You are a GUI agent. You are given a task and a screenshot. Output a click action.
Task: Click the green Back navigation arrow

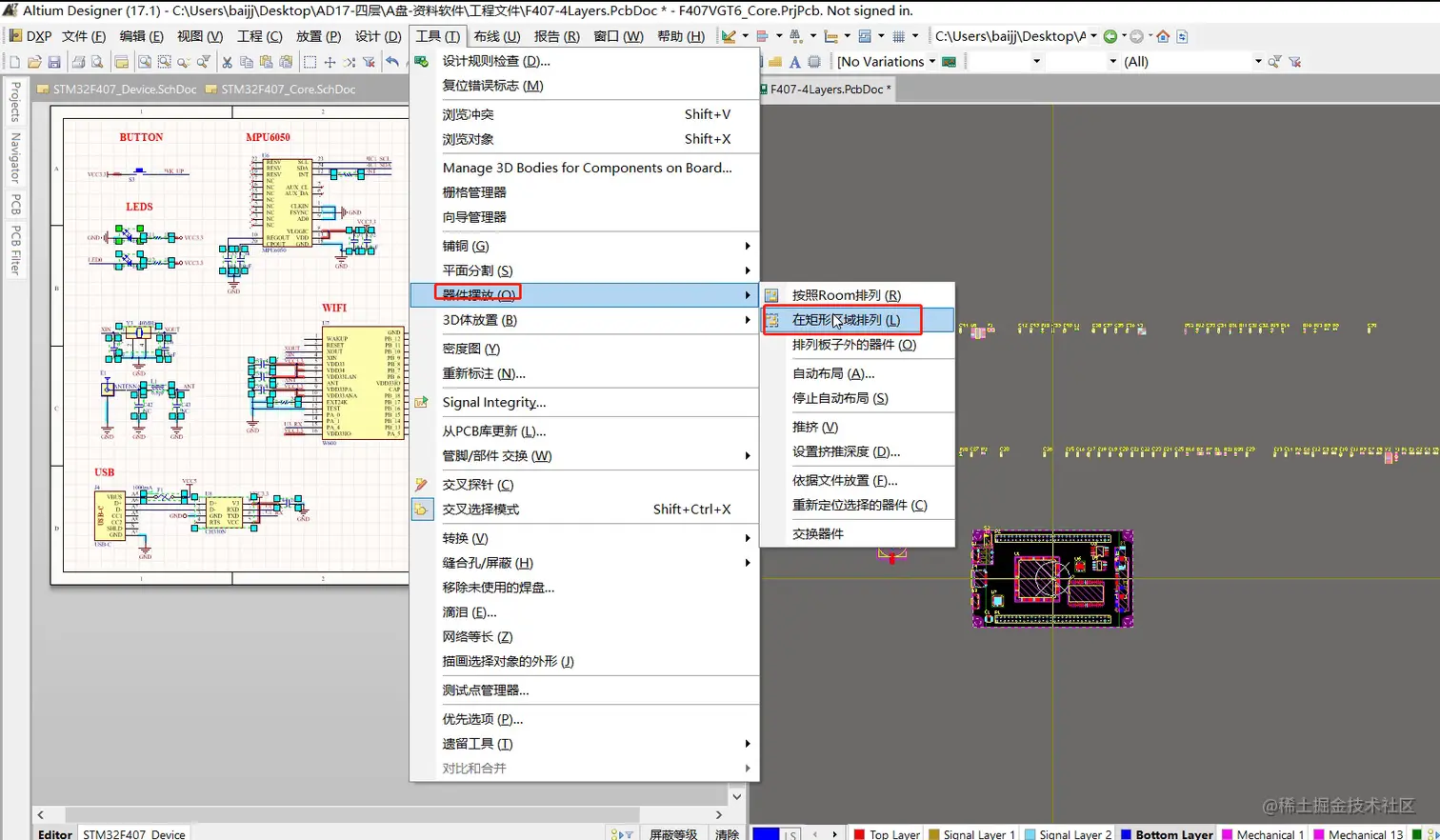point(1110,36)
